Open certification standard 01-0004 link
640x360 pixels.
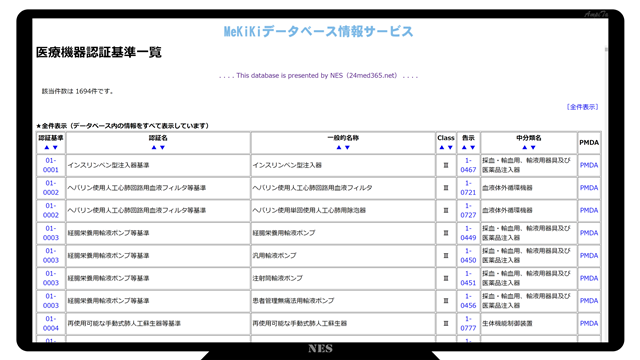tap(51, 323)
